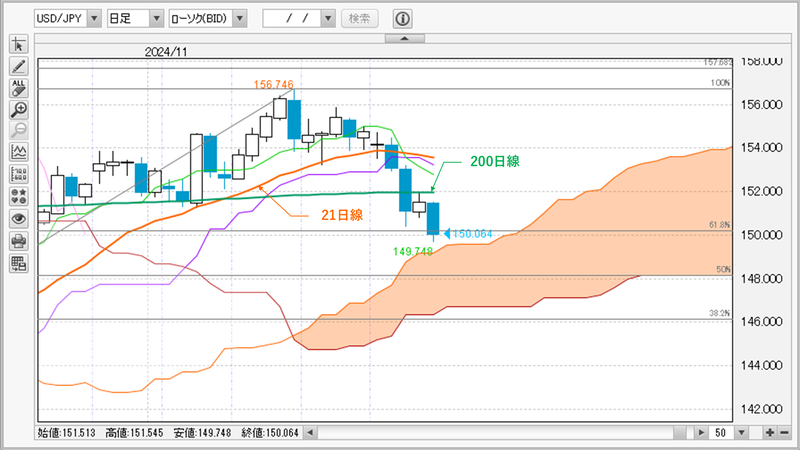
Task: Click the 50% Fibonacci level label
Action: (723, 269)
